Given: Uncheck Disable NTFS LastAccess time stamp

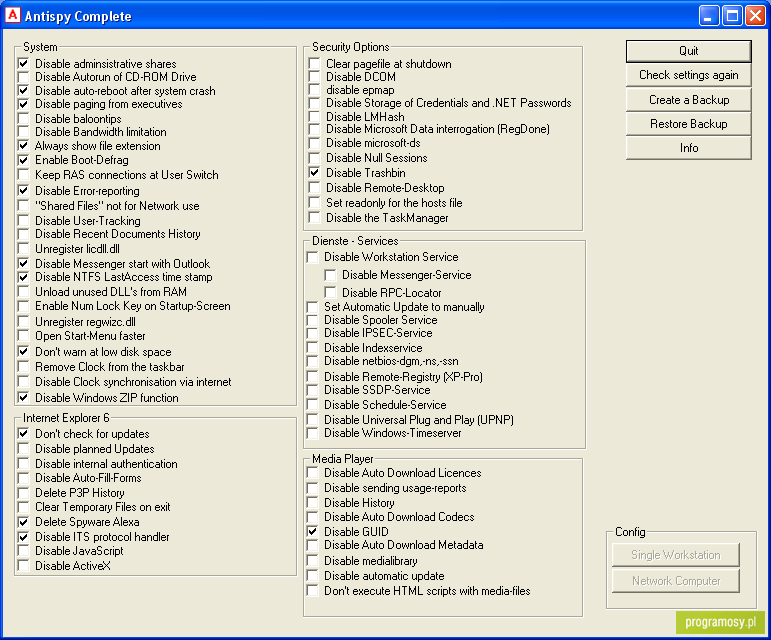Looking at the screenshot, I should click(x=23, y=277).
